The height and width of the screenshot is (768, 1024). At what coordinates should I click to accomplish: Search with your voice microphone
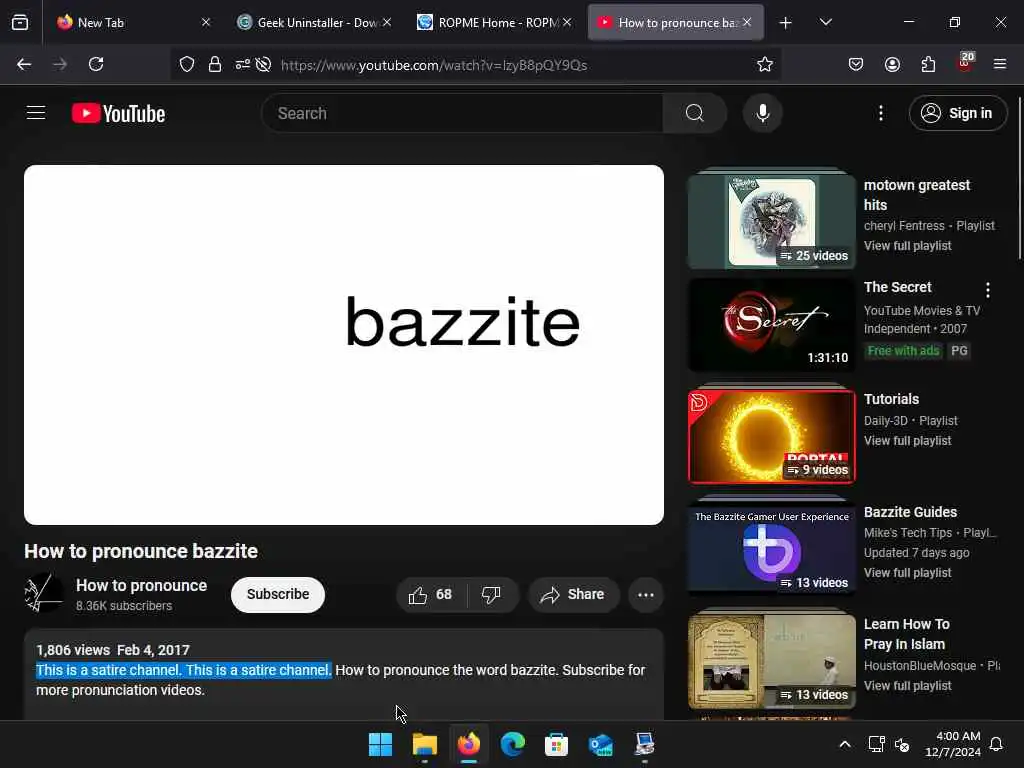[762, 113]
